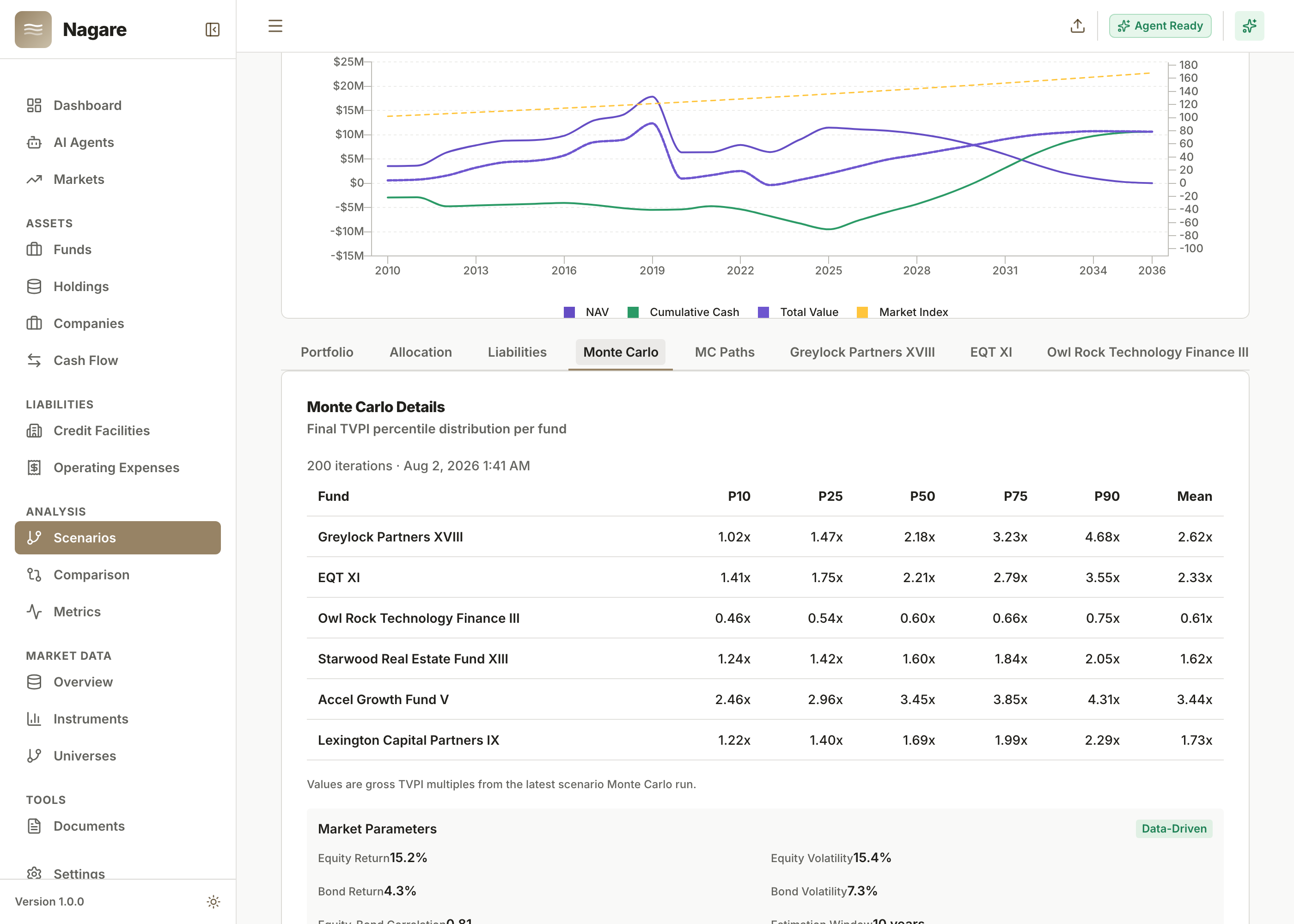The image size is (1294, 924).
Task: Toggle Cumulative Cash legend swatch
Action: (x=633, y=312)
